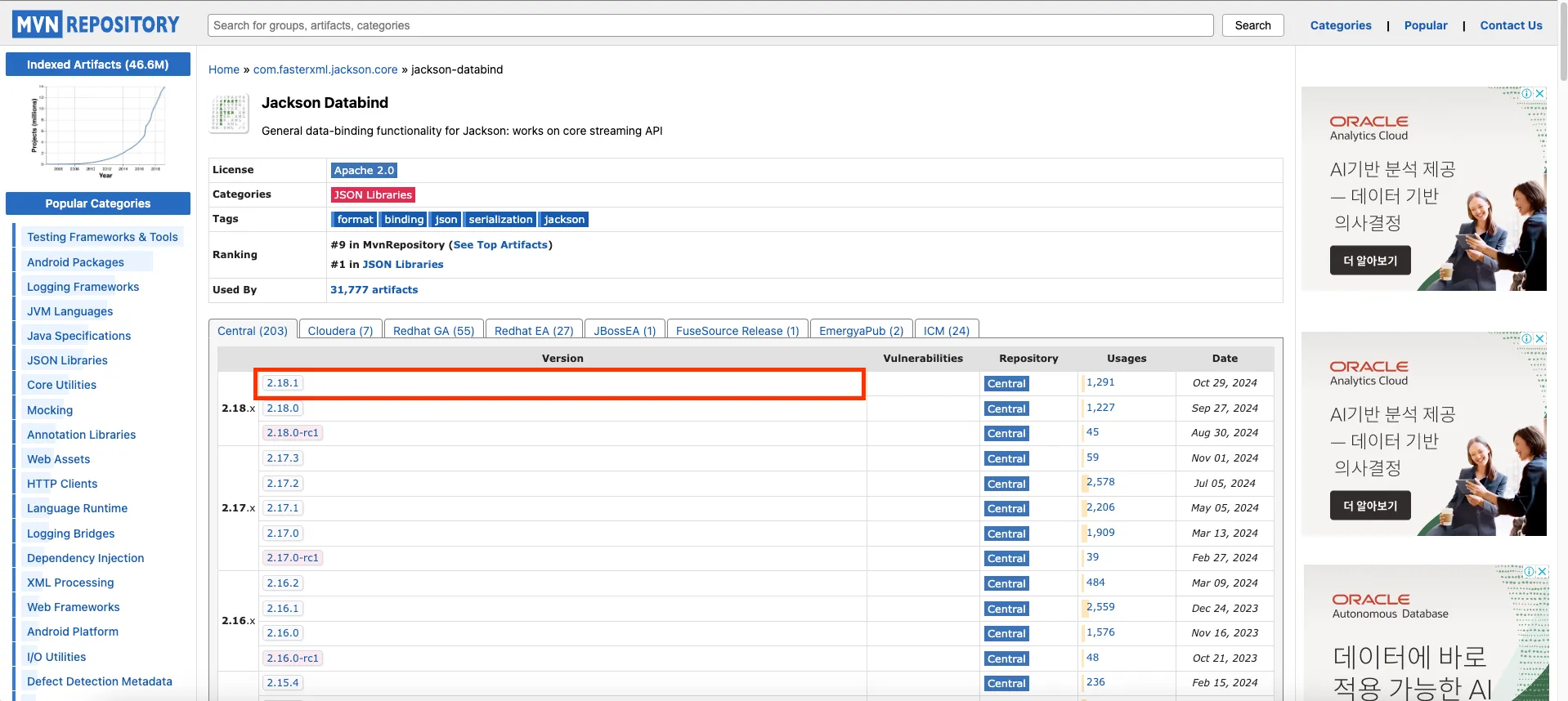Click the MVN Repository logo
The width and height of the screenshot is (1568, 701).
click(x=96, y=25)
